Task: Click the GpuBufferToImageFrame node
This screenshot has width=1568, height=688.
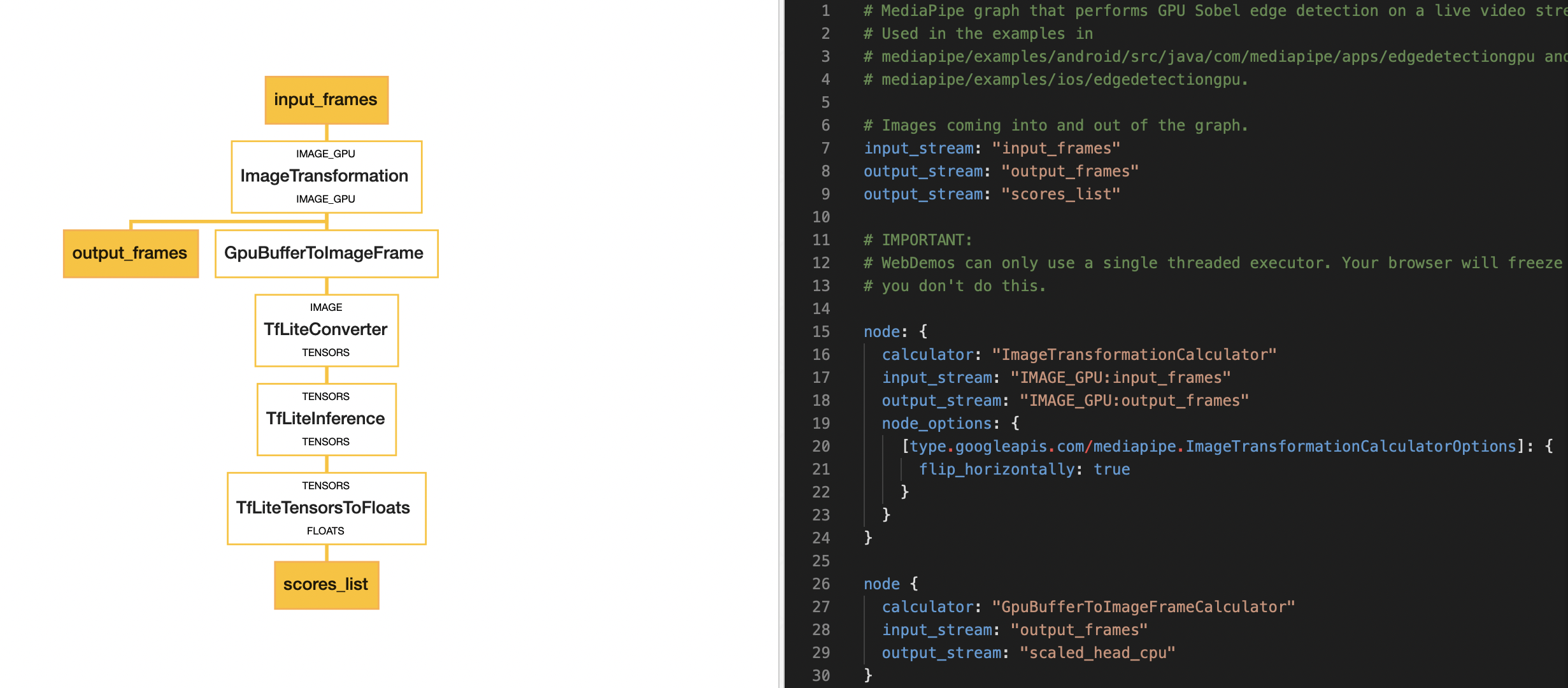Action: [x=326, y=254]
